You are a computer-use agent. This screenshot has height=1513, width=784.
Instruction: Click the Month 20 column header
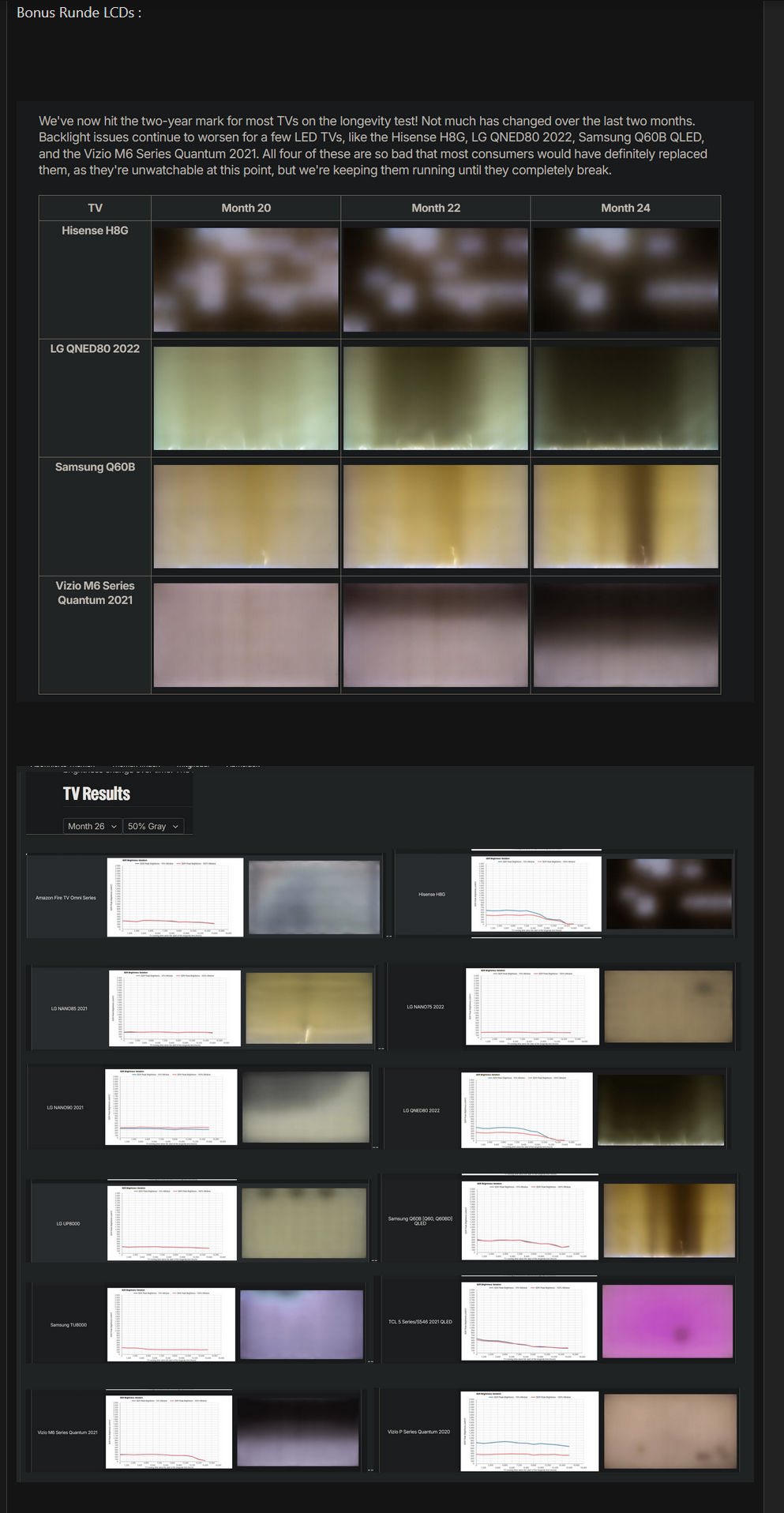click(x=246, y=208)
